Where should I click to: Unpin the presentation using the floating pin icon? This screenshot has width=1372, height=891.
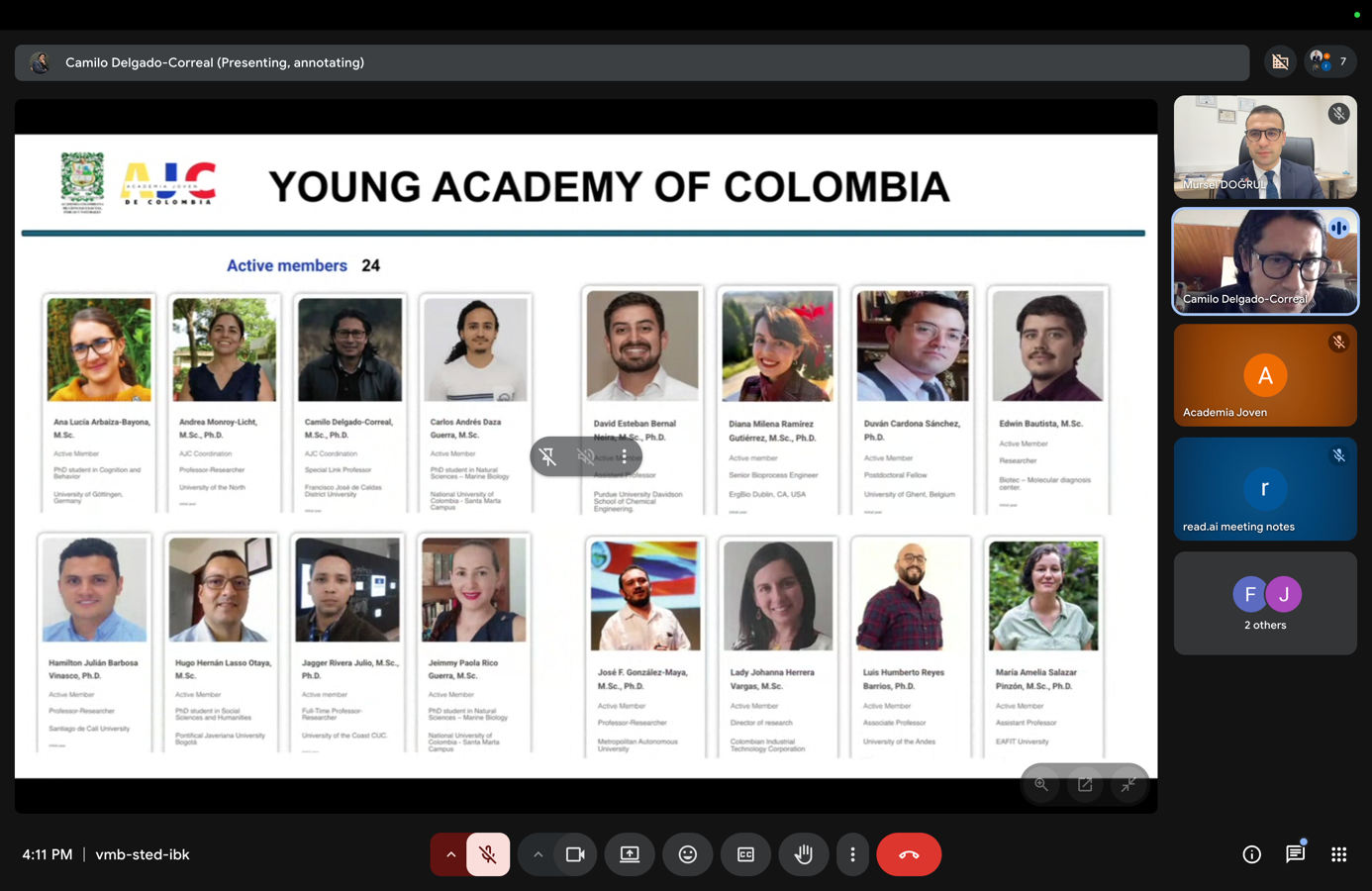[x=548, y=456]
